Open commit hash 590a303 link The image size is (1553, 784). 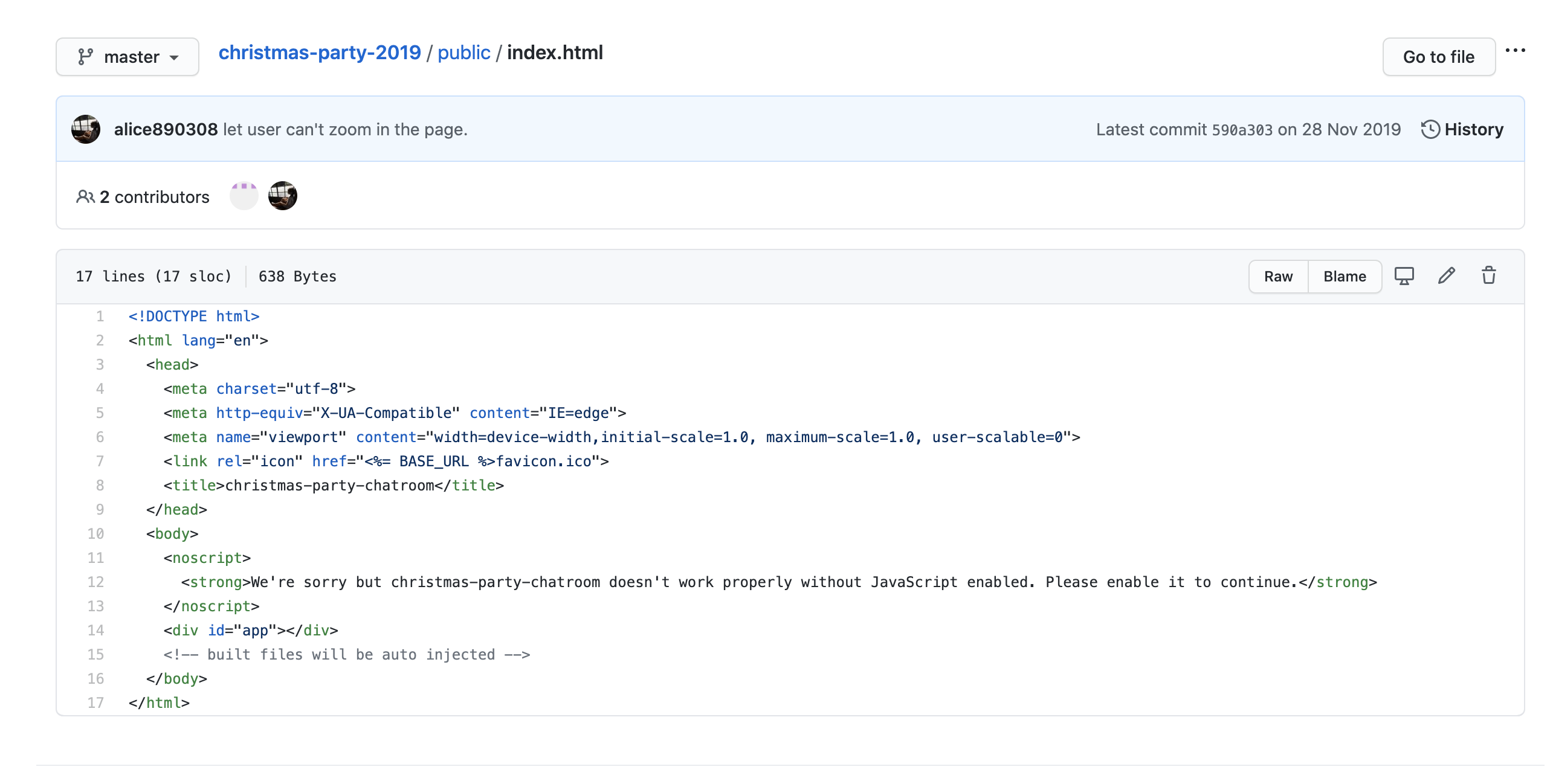[x=1242, y=130]
